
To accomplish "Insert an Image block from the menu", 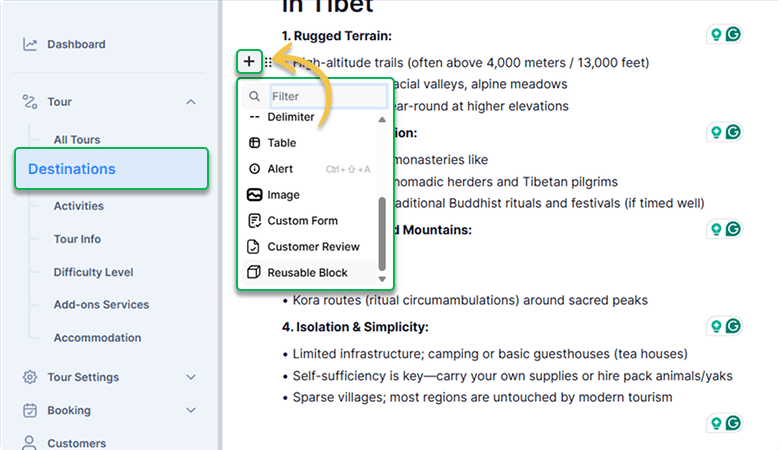I will [310, 195].
